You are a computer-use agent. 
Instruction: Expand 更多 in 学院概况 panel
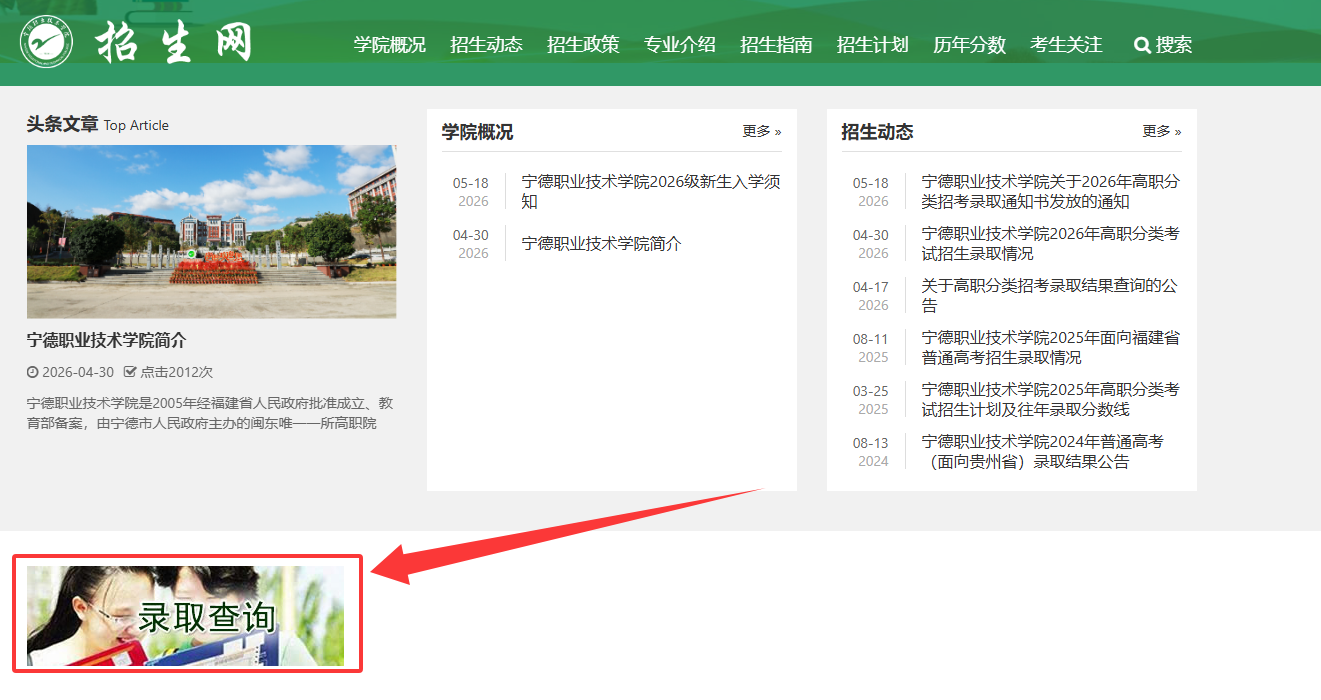pyautogui.click(x=762, y=131)
